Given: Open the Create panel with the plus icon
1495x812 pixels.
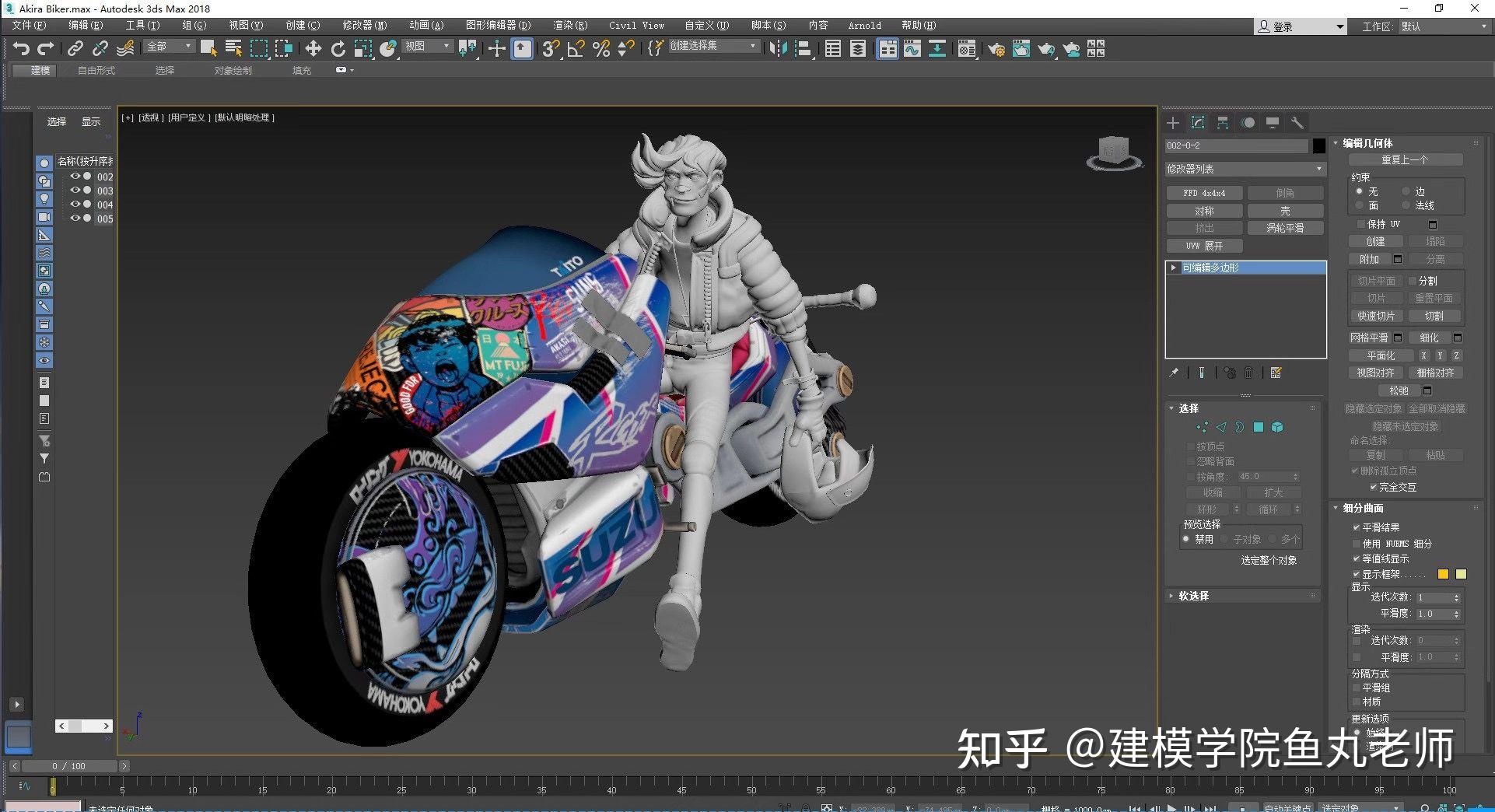Looking at the screenshot, I should (1172, 122).
